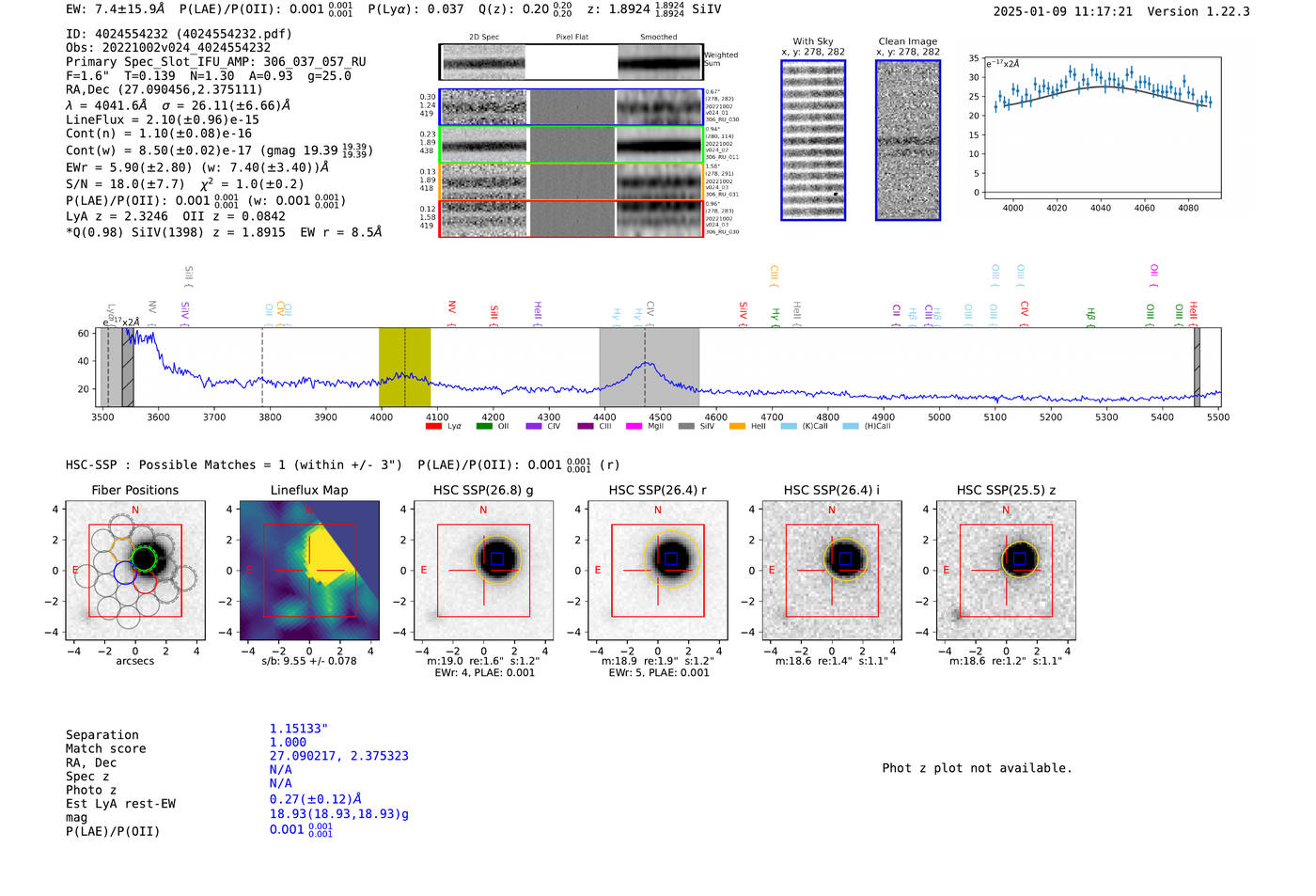Open the Lineflux Map panel

309,571
